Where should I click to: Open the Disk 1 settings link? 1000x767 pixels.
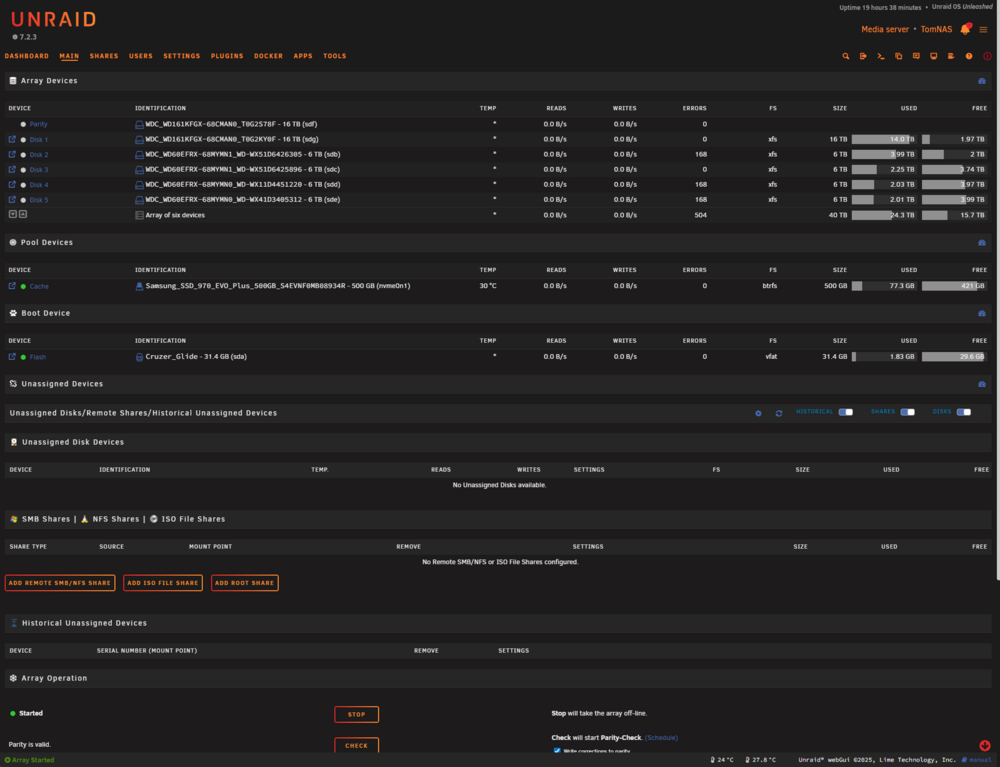pyautogui.click(x=39, y=140)
